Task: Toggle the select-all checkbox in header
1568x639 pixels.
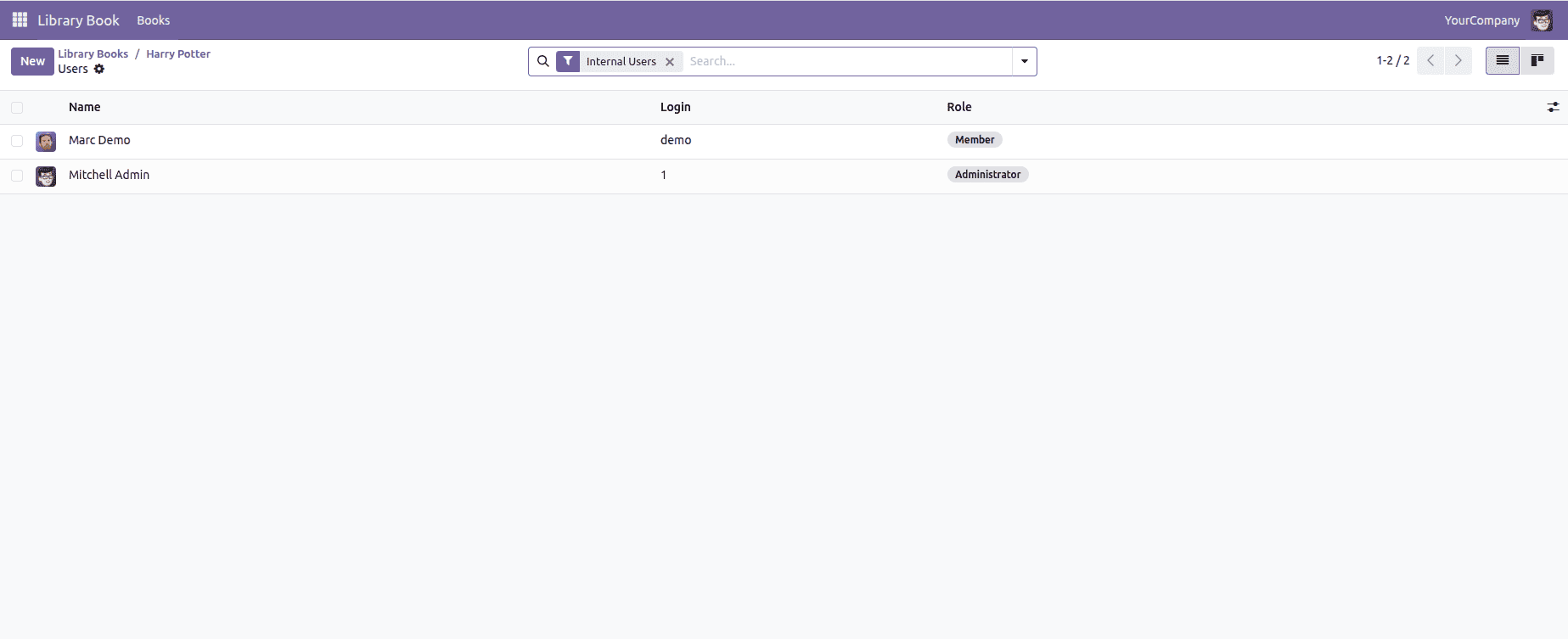Action: pos(17,108)
